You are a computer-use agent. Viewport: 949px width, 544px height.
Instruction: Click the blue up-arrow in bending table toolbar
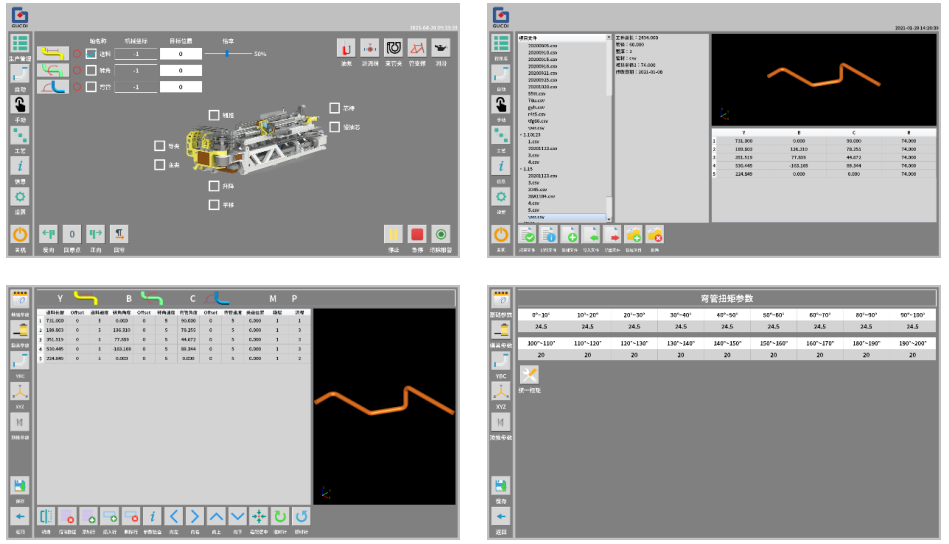(x=215, y=516)
